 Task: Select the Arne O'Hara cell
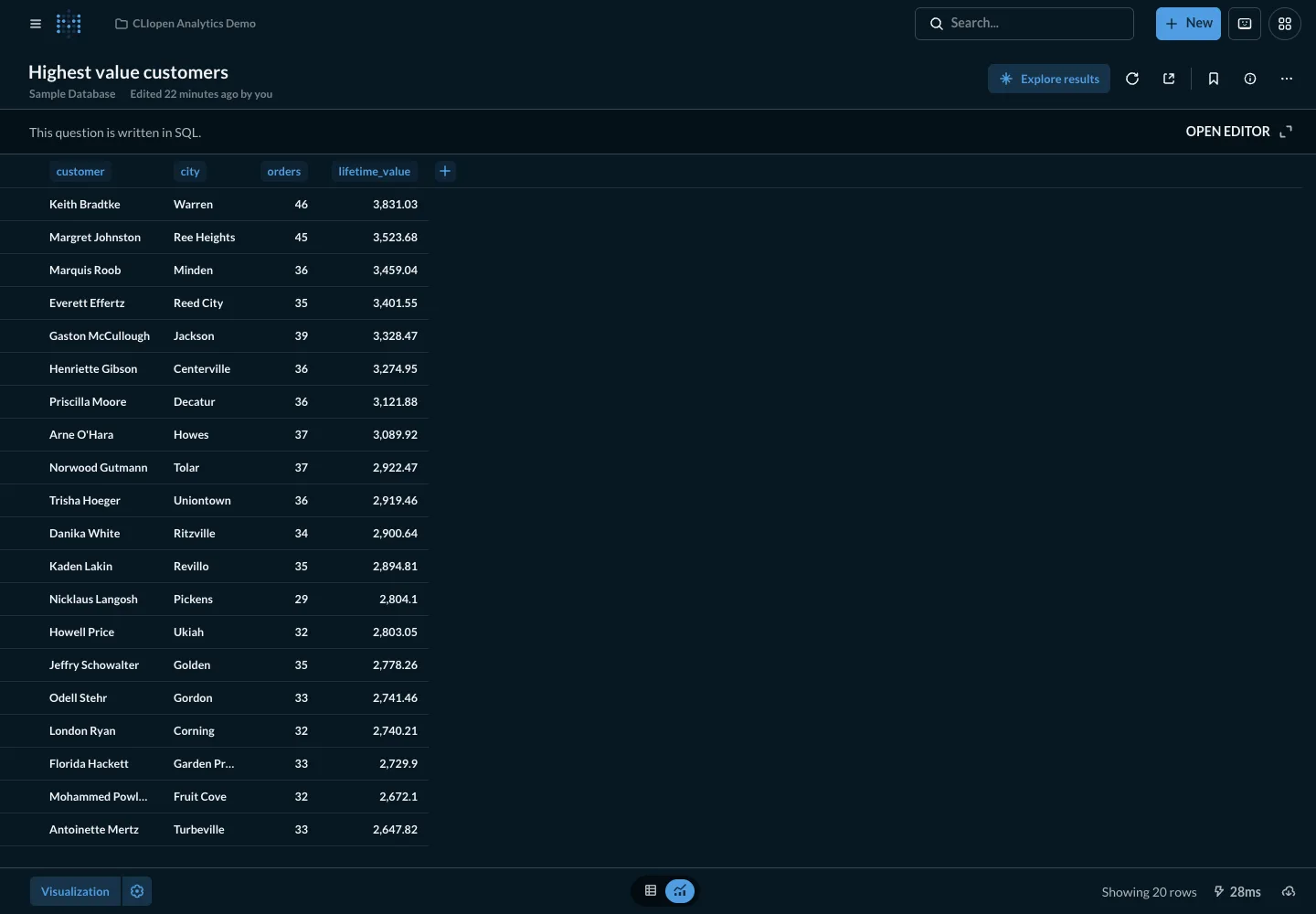click(81, 435)
